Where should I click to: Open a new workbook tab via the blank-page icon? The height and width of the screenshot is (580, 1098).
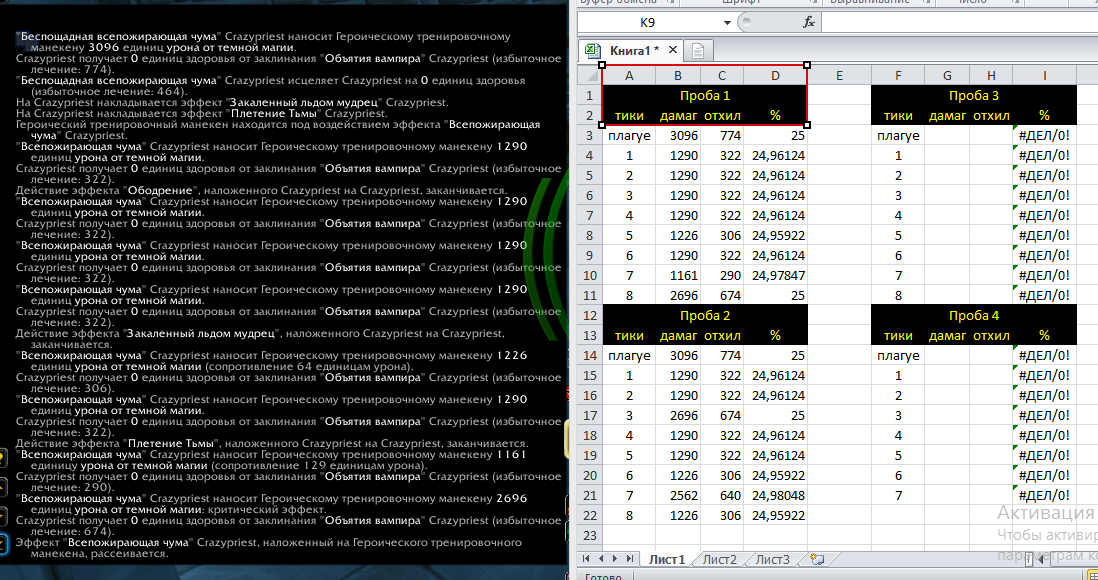697,50
